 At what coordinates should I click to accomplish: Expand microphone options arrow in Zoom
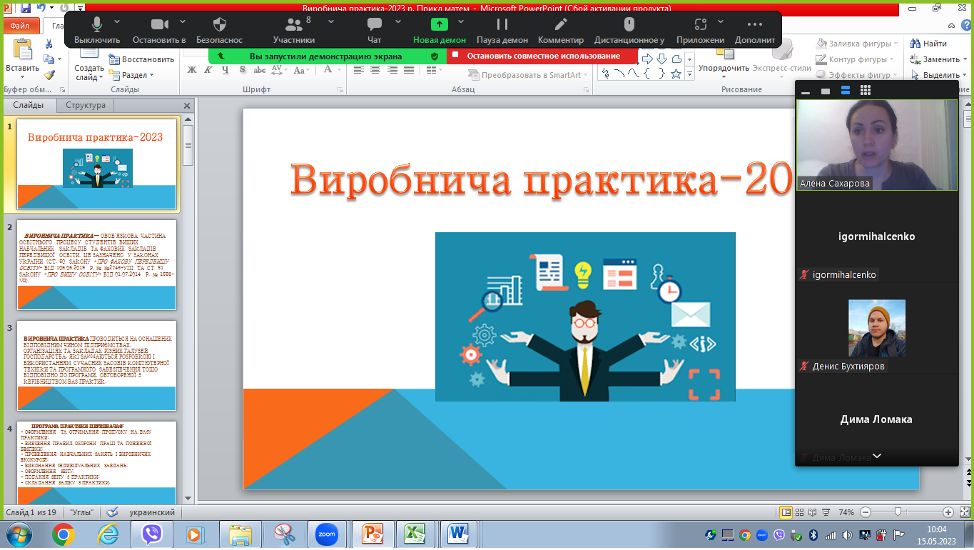[x=119, y=21]
